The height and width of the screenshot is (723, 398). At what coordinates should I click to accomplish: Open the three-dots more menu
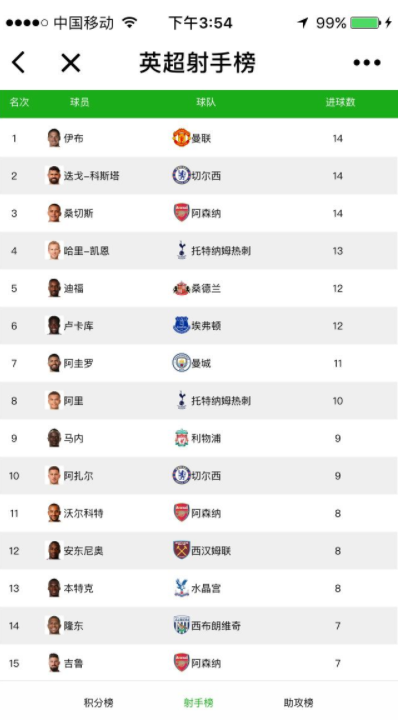pyautogui.click(x=367, y=62)
